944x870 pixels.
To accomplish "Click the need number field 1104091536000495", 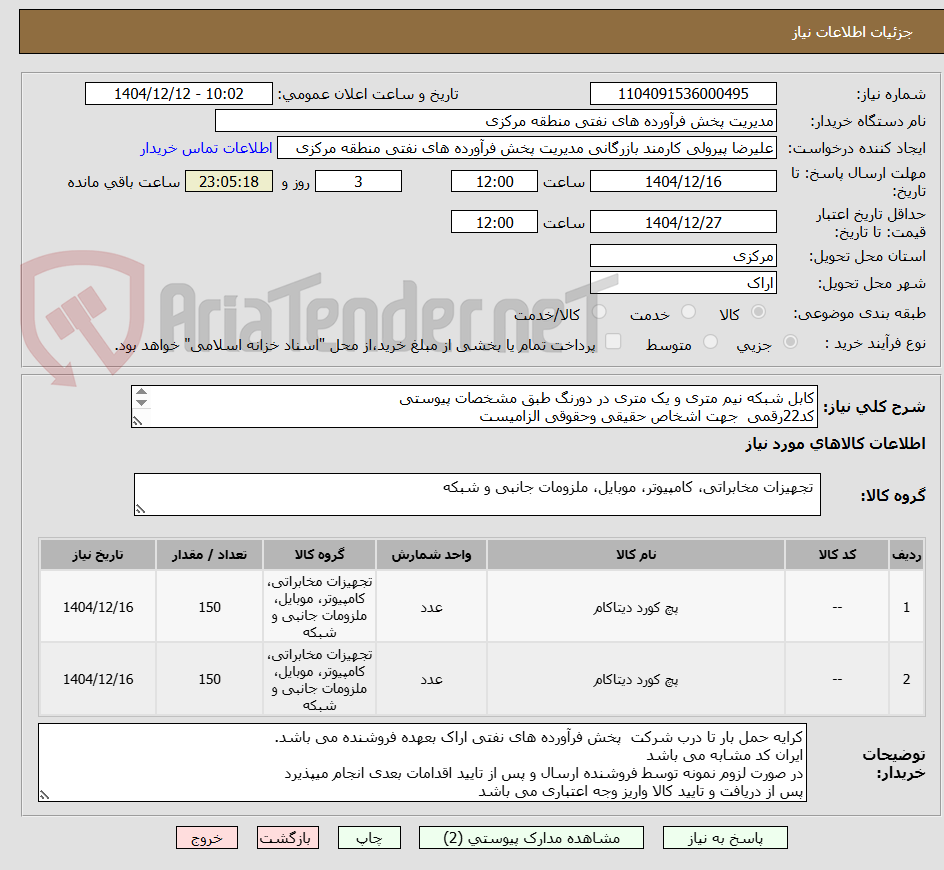I will (683, 94).
